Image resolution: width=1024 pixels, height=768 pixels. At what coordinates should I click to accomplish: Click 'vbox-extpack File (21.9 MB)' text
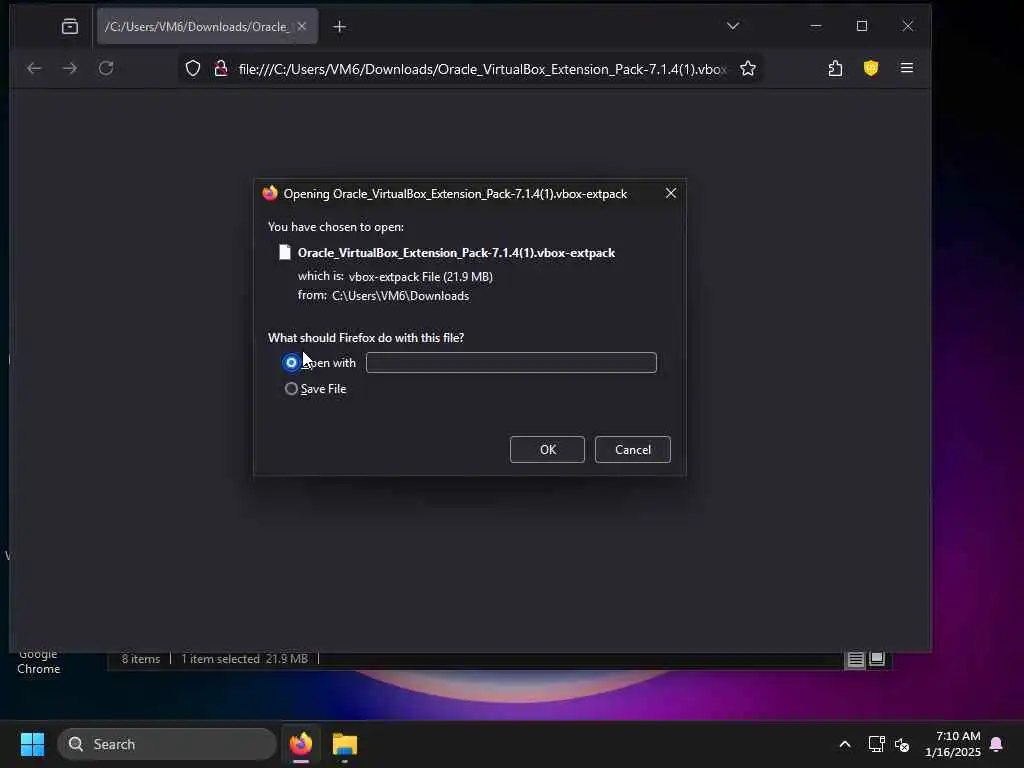pos(421,277)
